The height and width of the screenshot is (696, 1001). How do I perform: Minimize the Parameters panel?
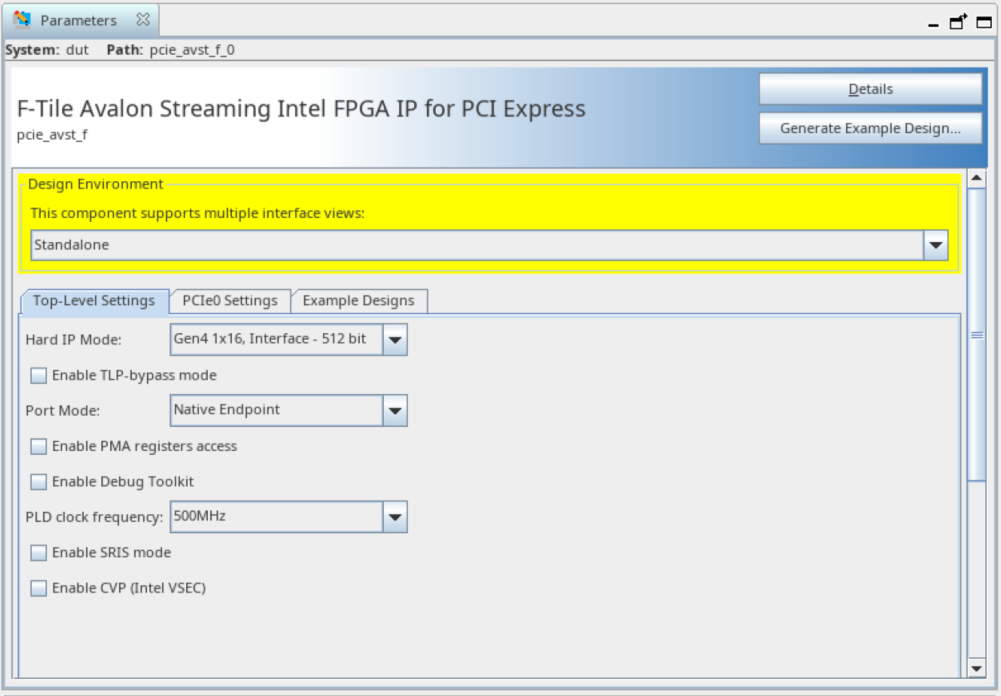coord(934,23)
